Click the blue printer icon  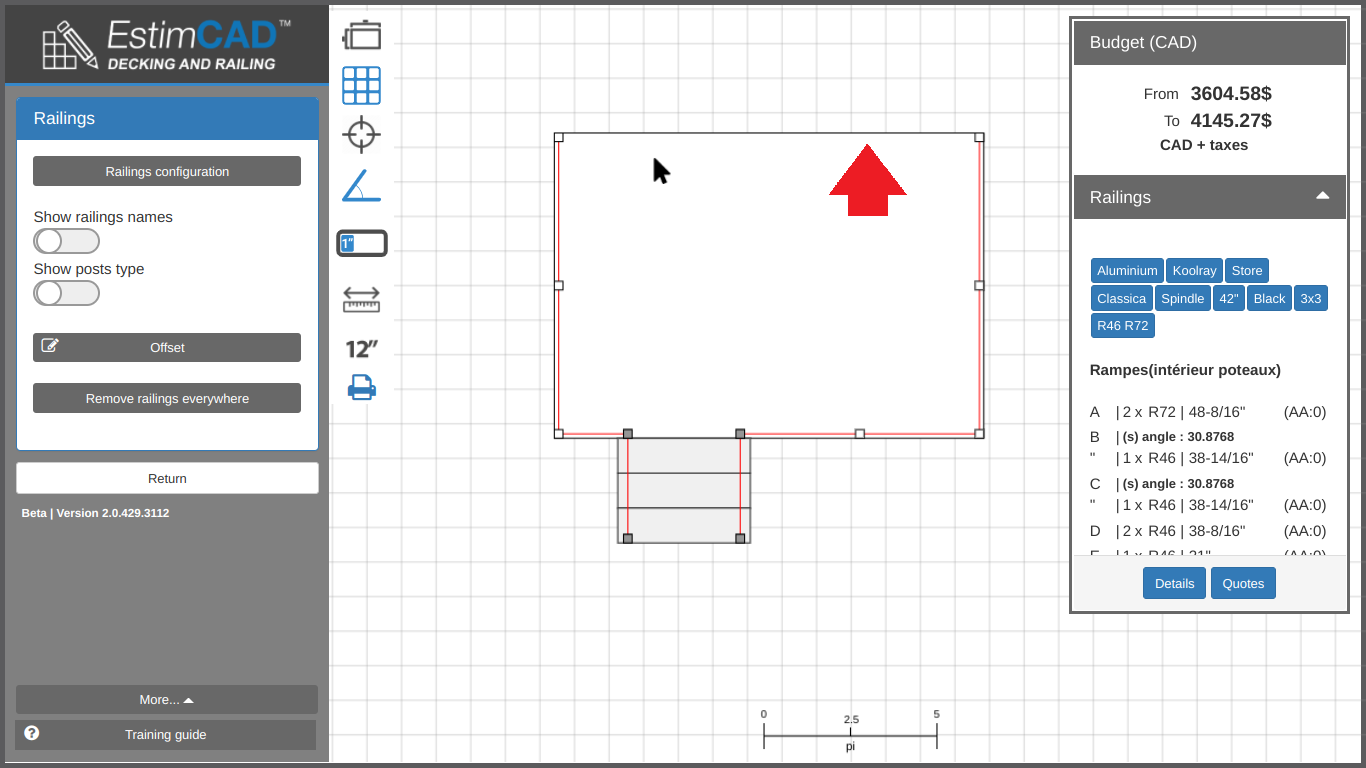click(x=361, y=387)
